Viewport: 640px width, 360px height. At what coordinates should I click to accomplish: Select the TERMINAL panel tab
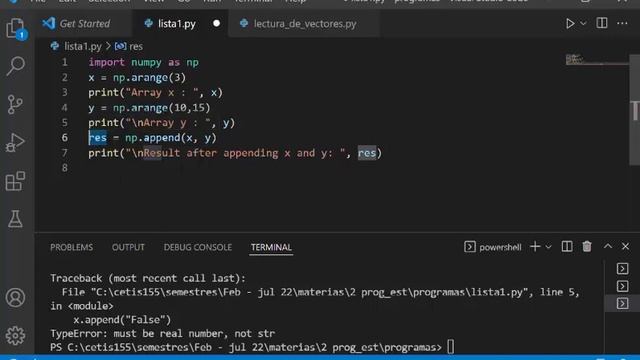click(x=271, y=247)
